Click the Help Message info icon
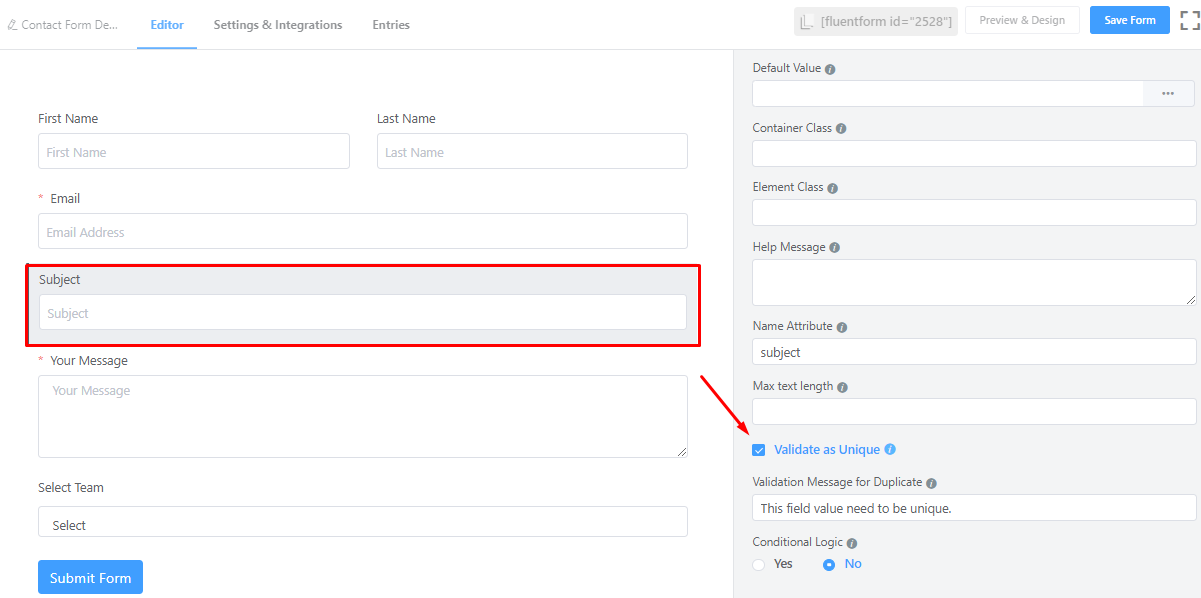The image size is (1201, 598). [x=835, y=248]
